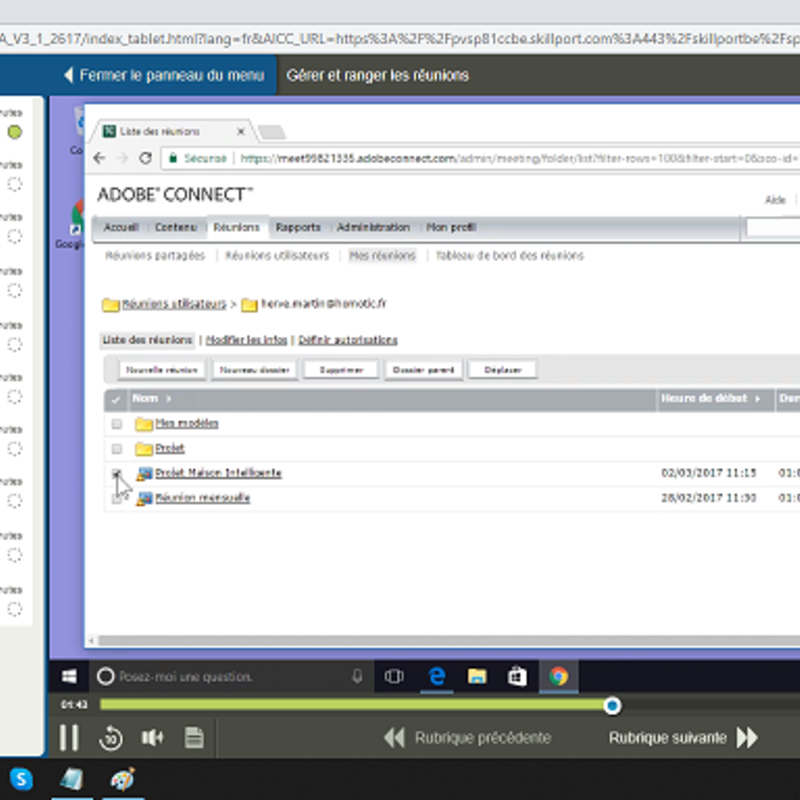Close the Liste des réunions tab
This screenshot has width=800, height=800.
241,132
